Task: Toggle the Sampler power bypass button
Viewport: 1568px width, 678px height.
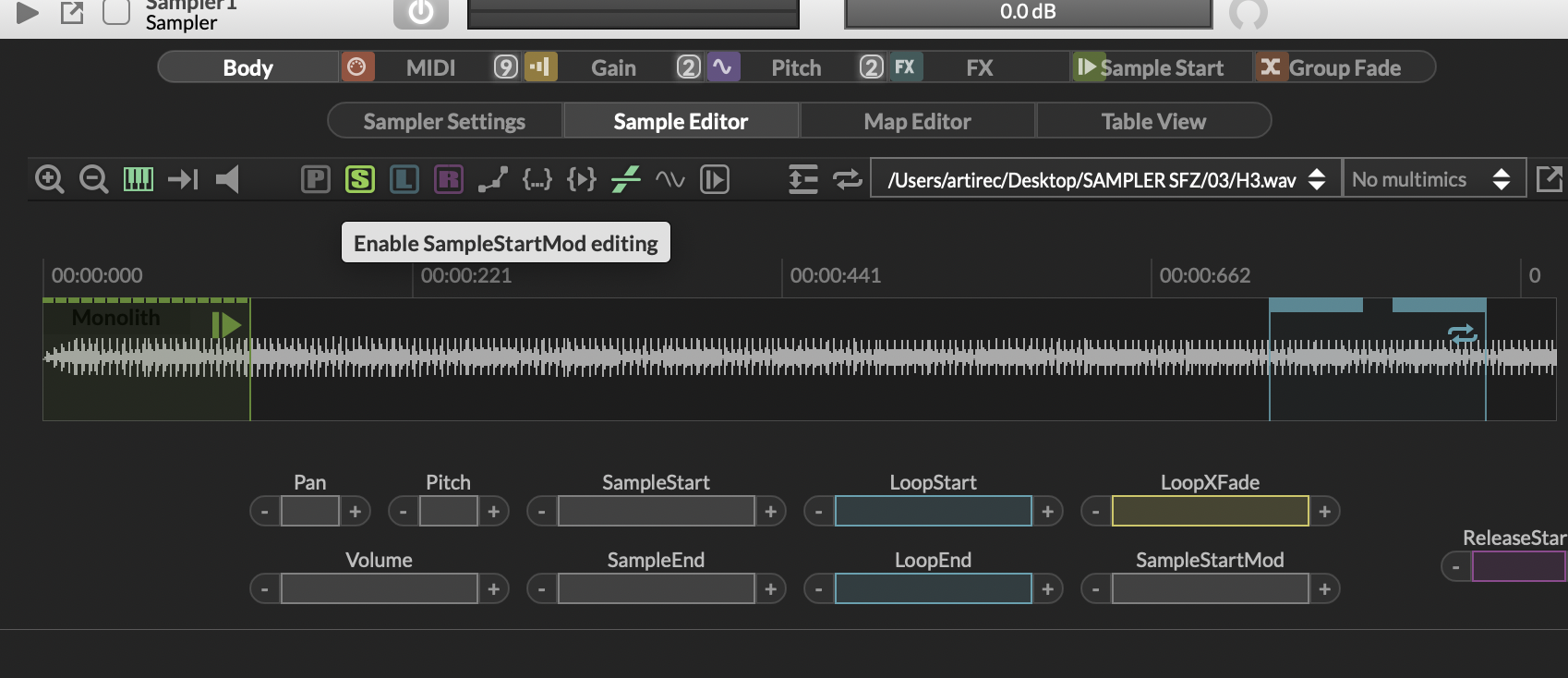Action: [420, 13]
